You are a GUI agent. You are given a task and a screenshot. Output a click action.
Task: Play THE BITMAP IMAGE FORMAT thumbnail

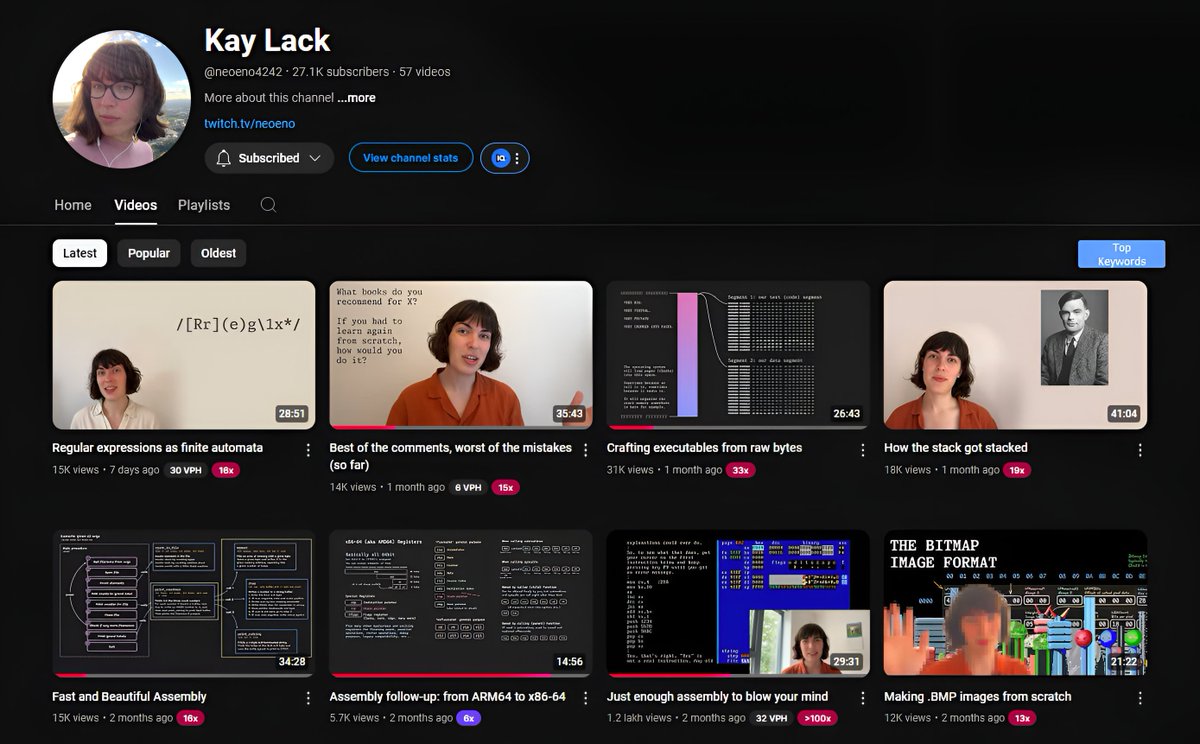click(1015, 604)
